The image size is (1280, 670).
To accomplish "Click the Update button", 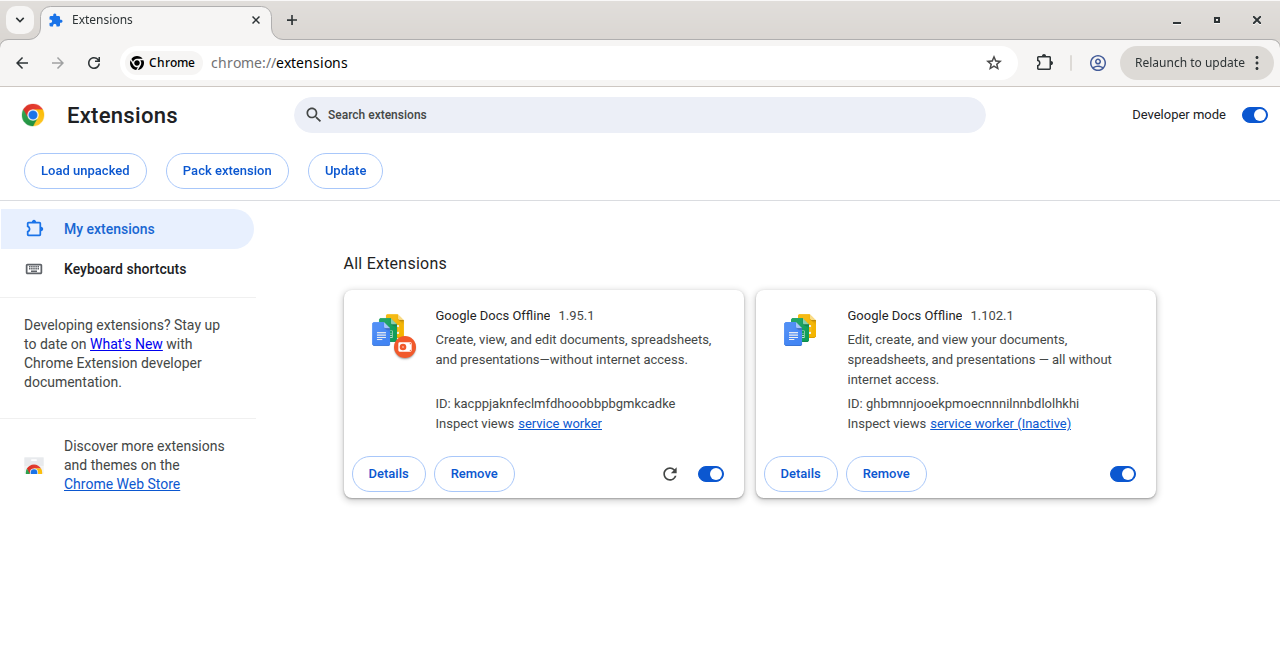I will coord(345,171).
